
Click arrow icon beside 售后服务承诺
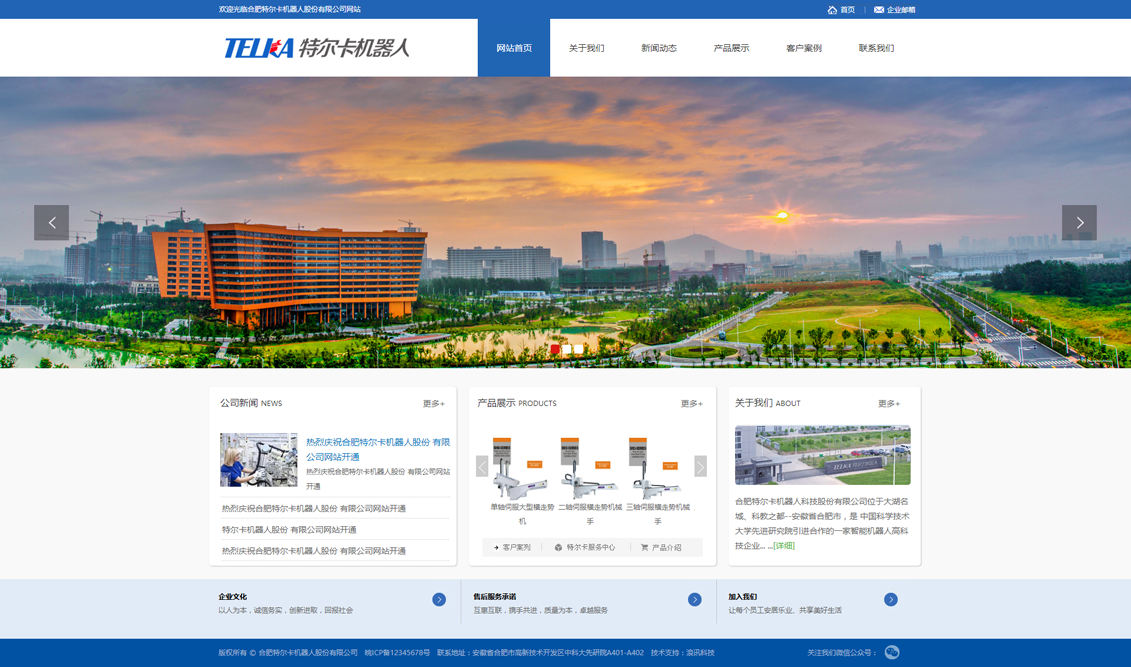coord(694,600)
